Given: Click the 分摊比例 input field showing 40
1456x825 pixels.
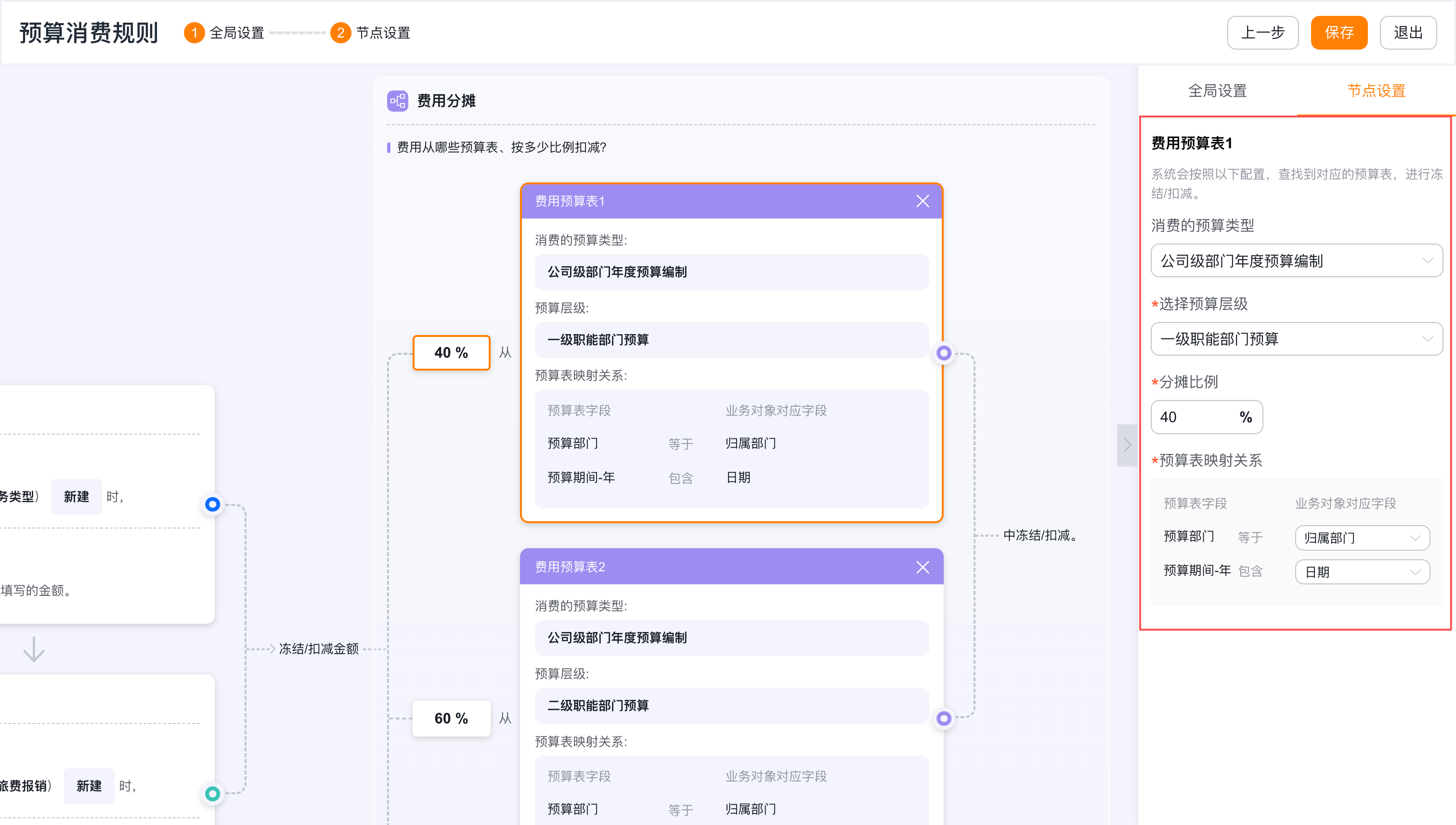Looking at the screenshot, I should pyautogui.click(x=1206, y=417).
